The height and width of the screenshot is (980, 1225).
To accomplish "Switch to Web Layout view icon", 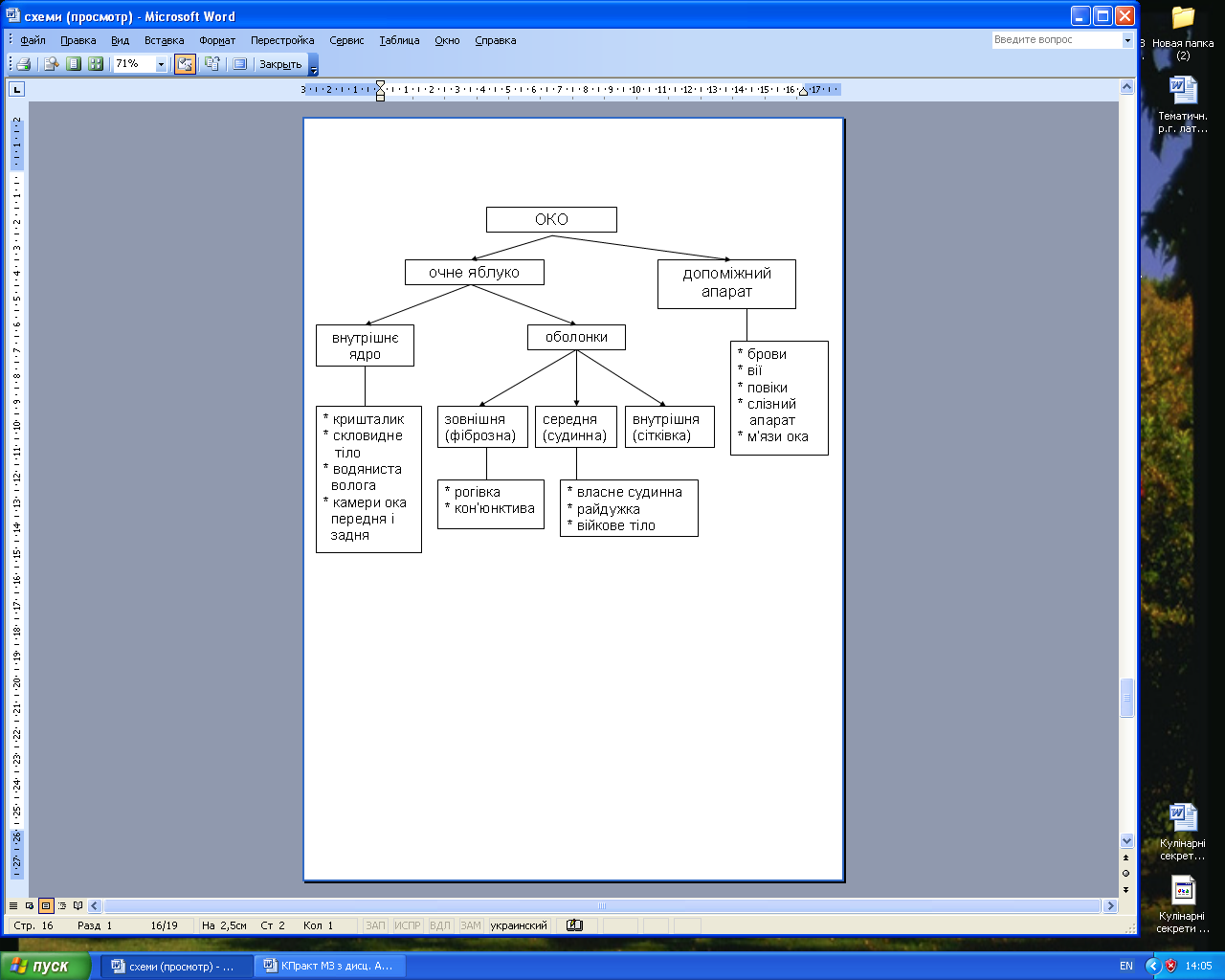I will pyautogui.click(x=30, y=905).
